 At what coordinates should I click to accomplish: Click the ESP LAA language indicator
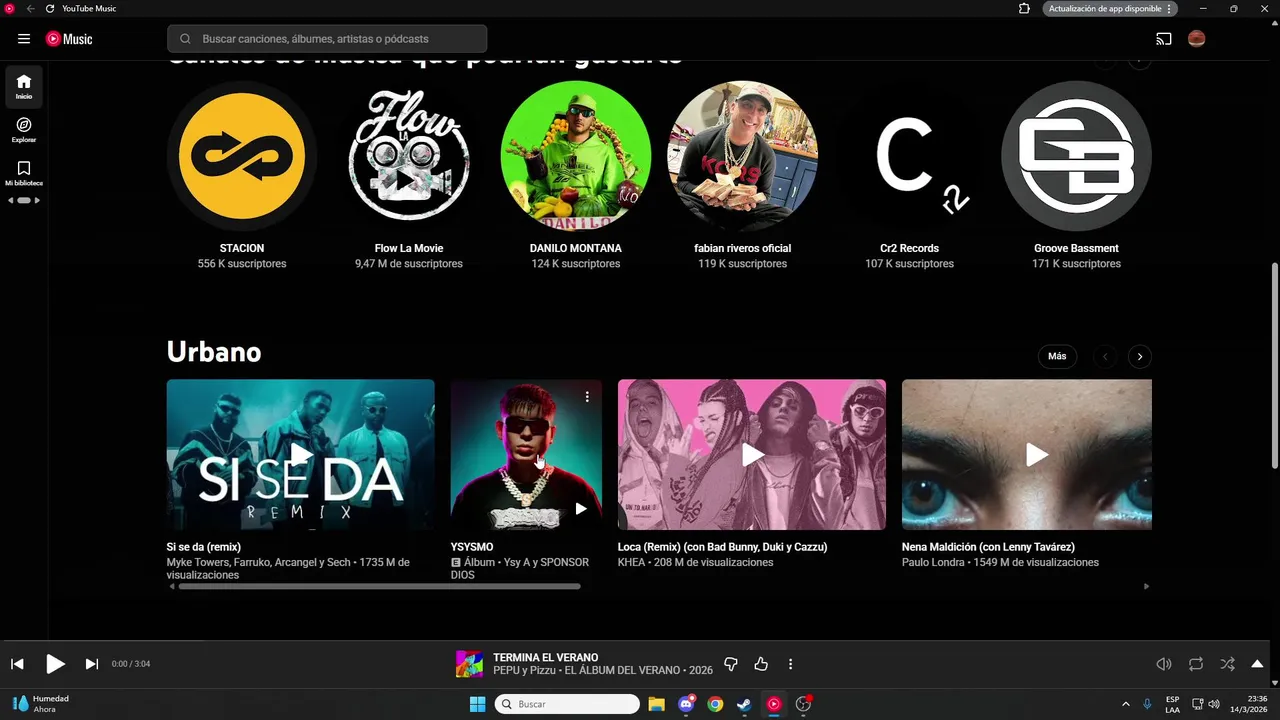tap(1172, 704)
